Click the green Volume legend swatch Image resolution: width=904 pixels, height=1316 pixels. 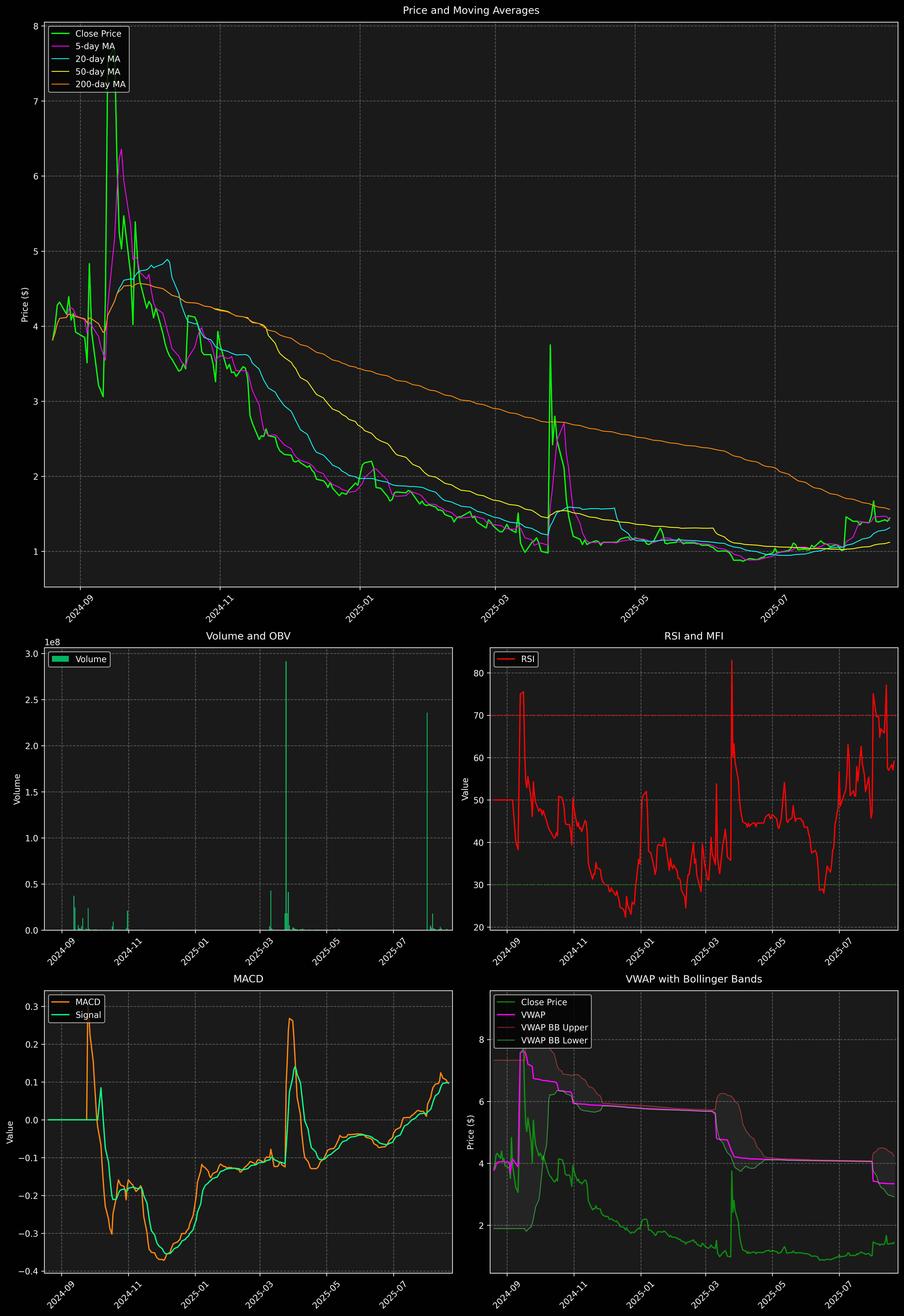pos(60,659)
